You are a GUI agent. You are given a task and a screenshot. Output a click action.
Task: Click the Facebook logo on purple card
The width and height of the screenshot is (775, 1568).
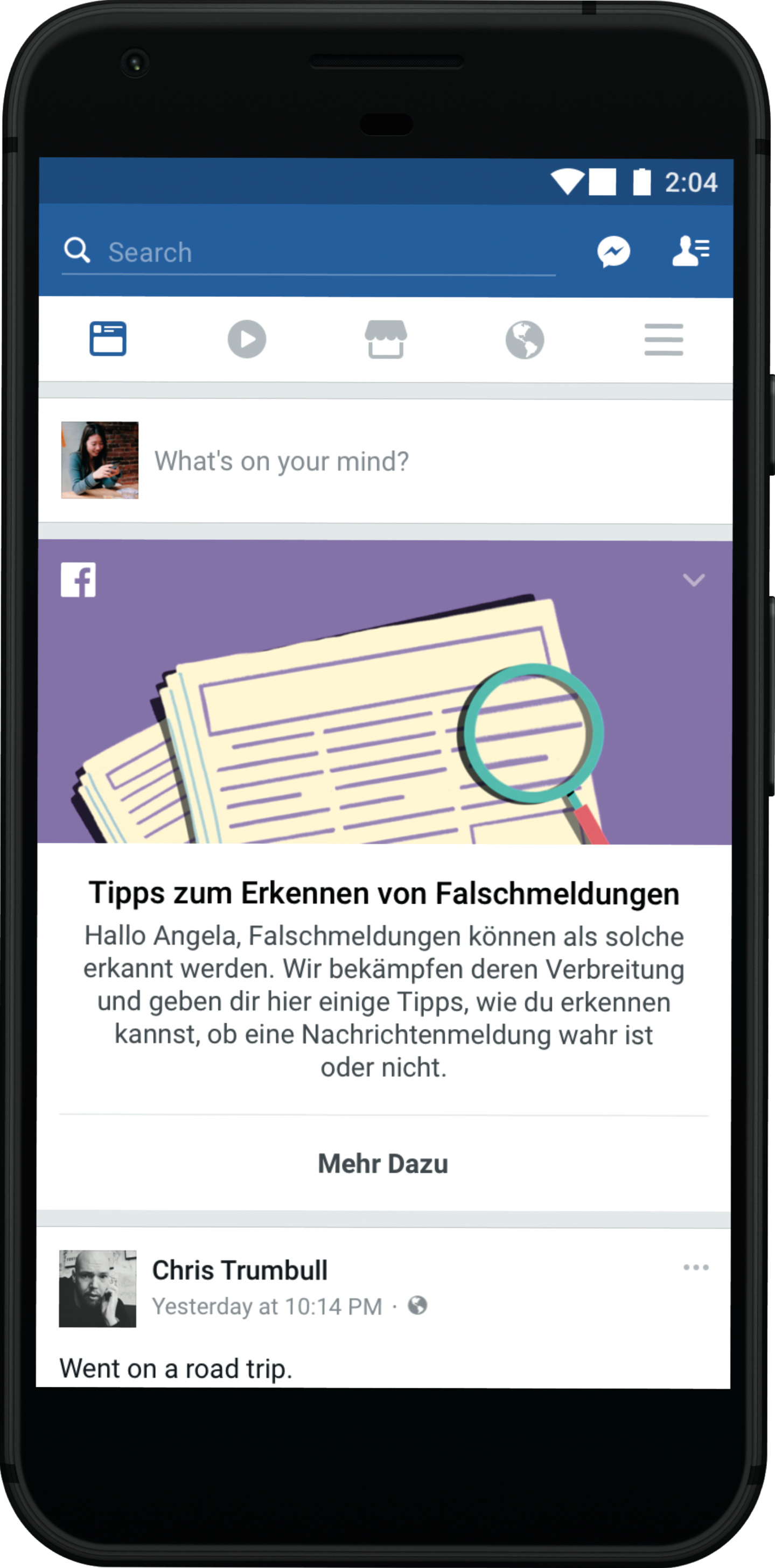78,580
